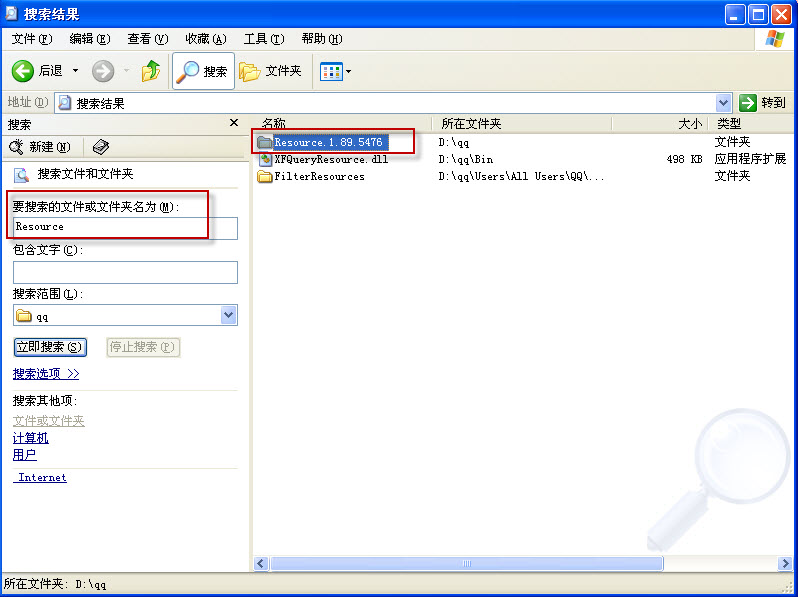Image resolution: width=798 pixels, height=597 pixels.
Task: Open the 搜索选项 >> link
Action: click(x=46, y=374)
